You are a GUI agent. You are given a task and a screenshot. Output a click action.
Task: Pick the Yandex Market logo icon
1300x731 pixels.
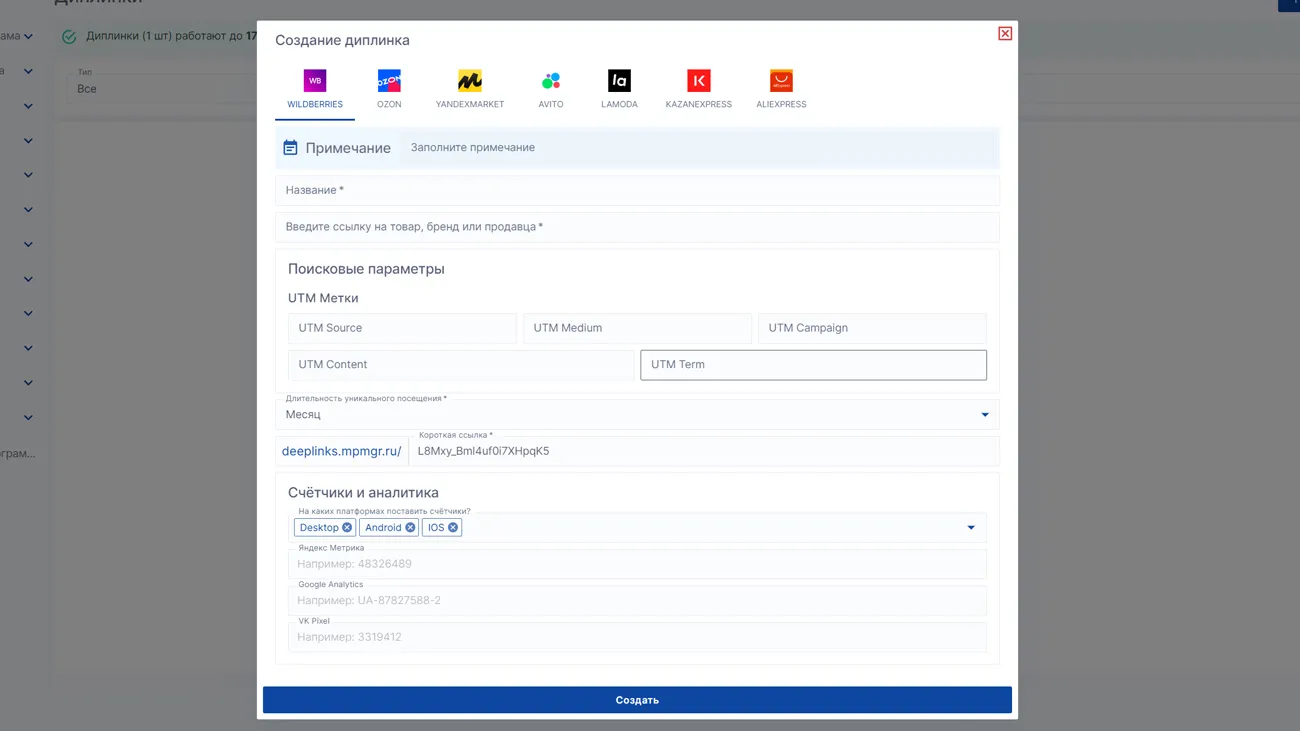tap(470, 81)
